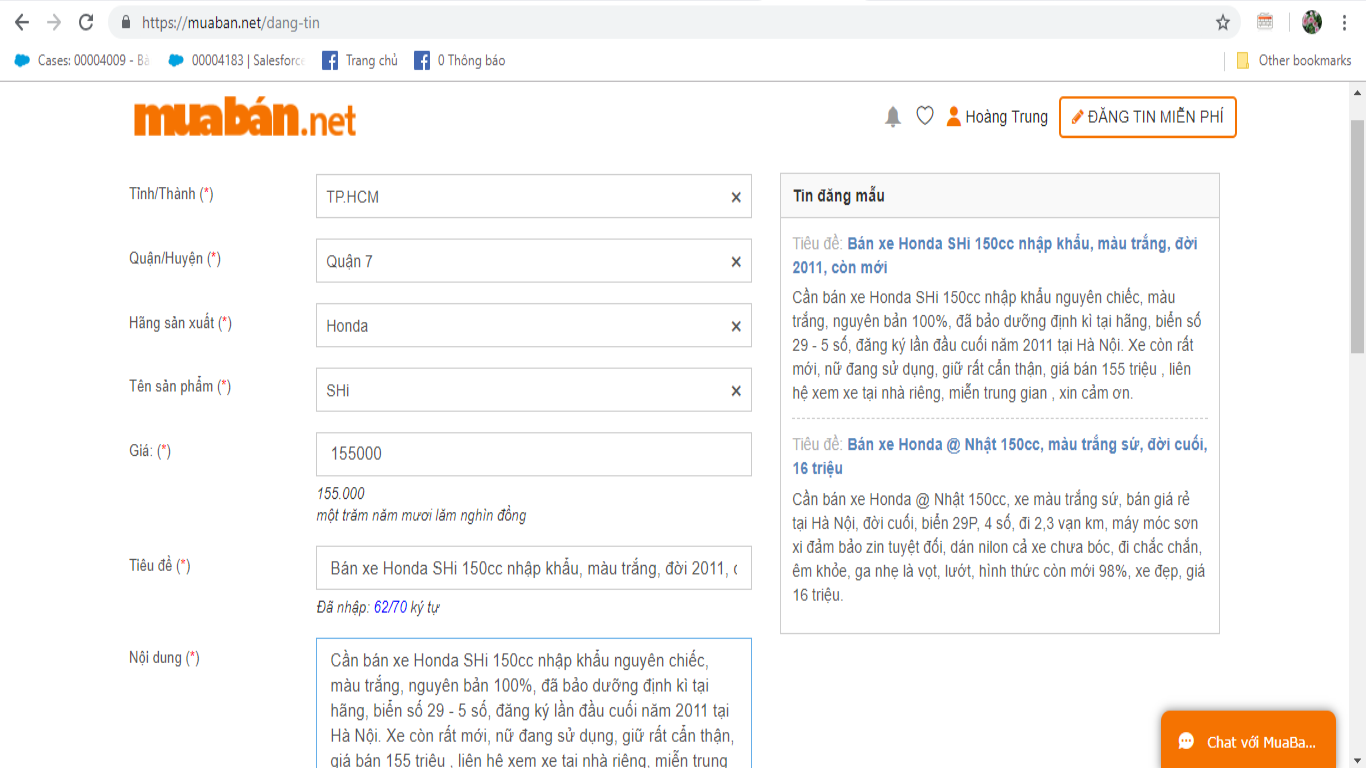This screenshot has width=1366, height=768.
Task: Click the Nội dung (*) label
Action: click(164, 658)
